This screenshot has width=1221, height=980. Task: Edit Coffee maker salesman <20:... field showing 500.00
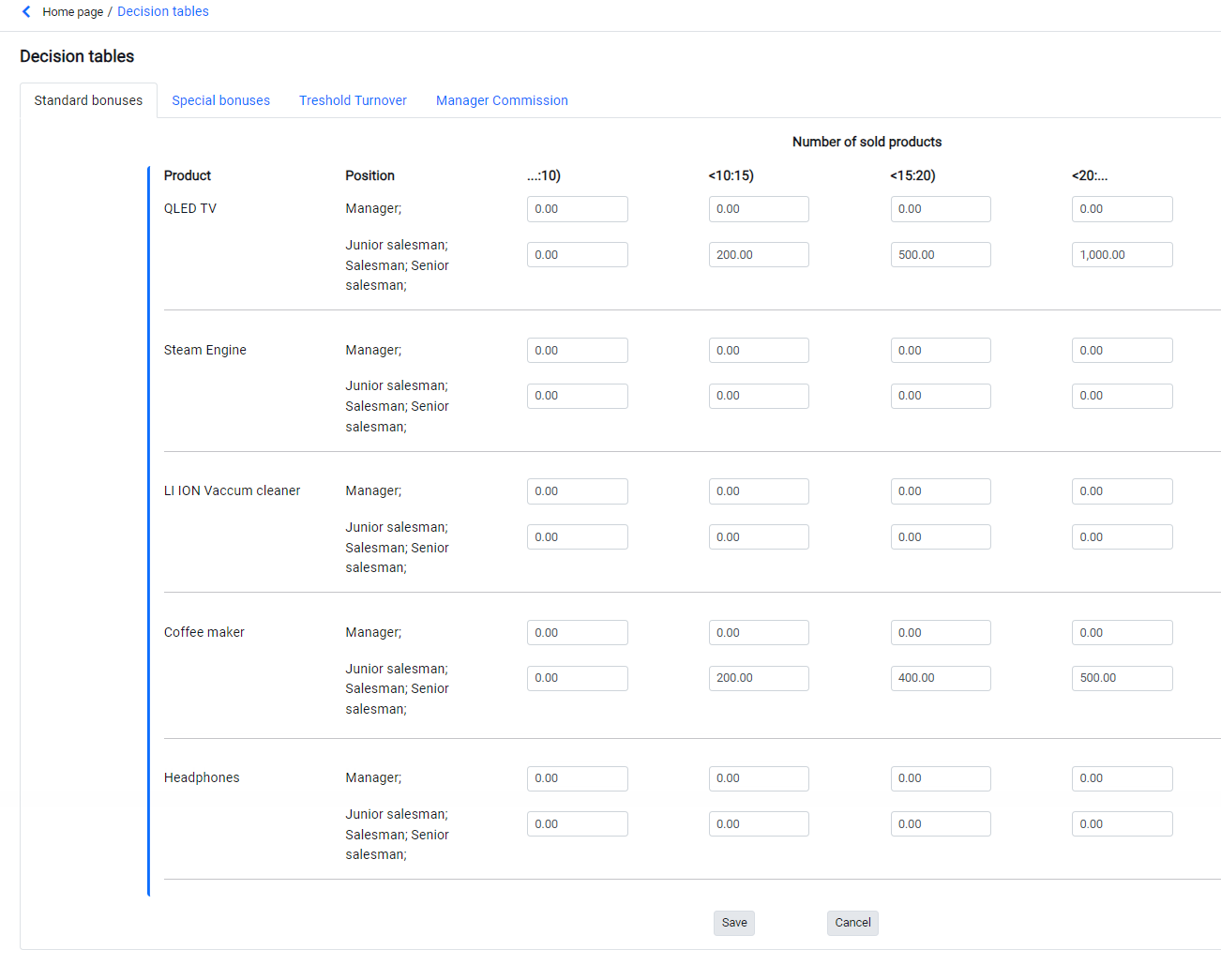(1123, 678)
